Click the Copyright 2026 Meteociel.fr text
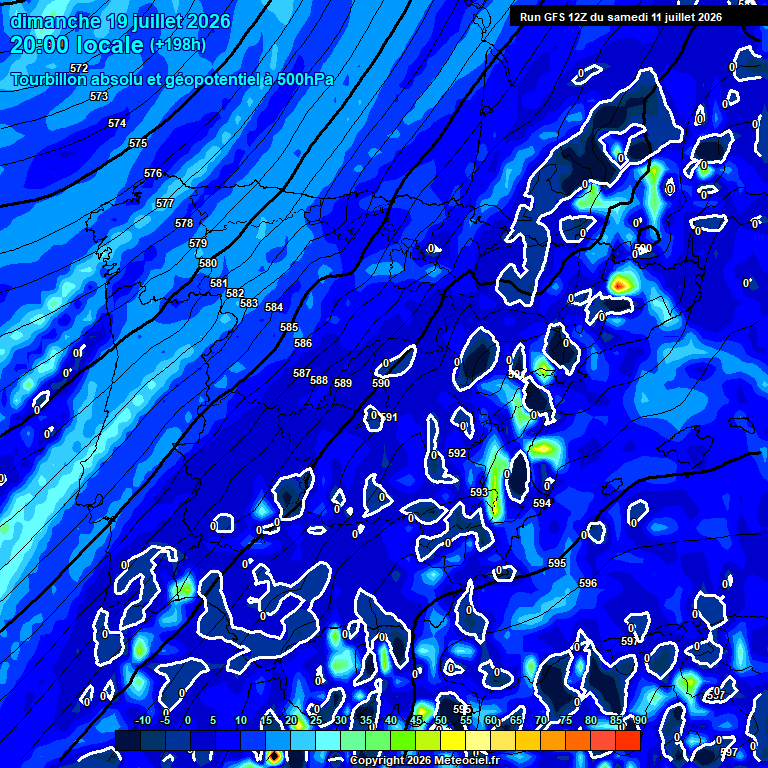 pos(425,760)
